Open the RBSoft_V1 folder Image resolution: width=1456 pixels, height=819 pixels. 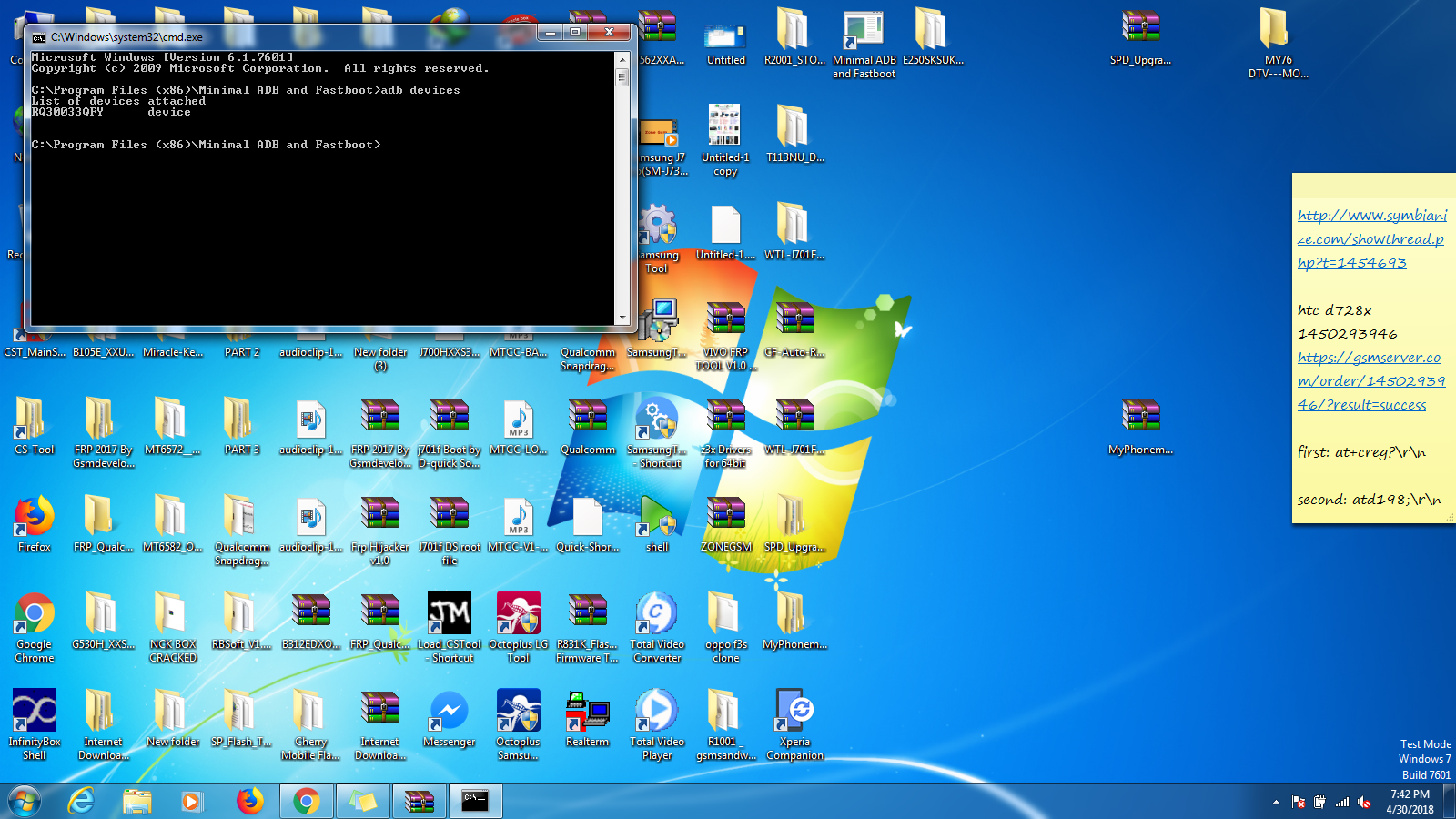pos(241,622)
